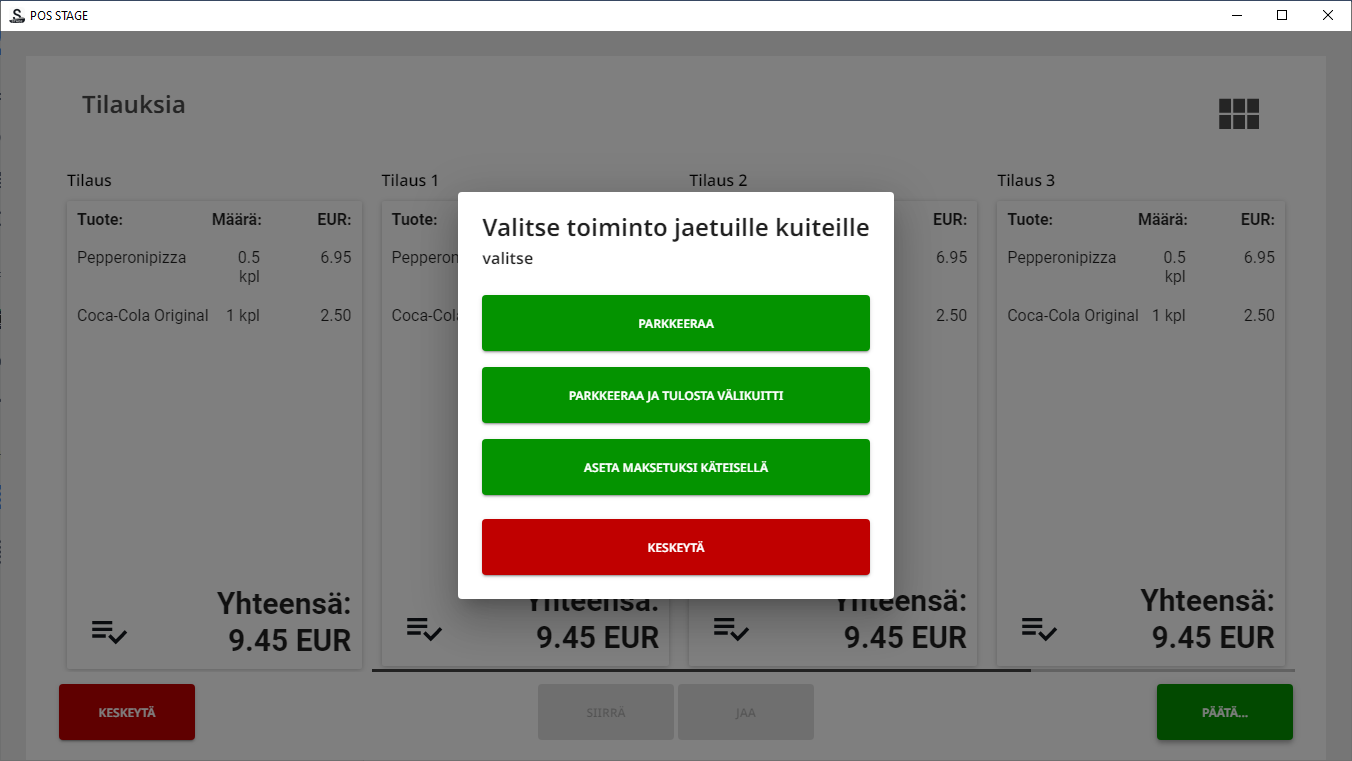Viewport: 1352px width, 761px height.
Task: Toggle item selection on Tilaus 2 receipt
Action: click(731, 630)
